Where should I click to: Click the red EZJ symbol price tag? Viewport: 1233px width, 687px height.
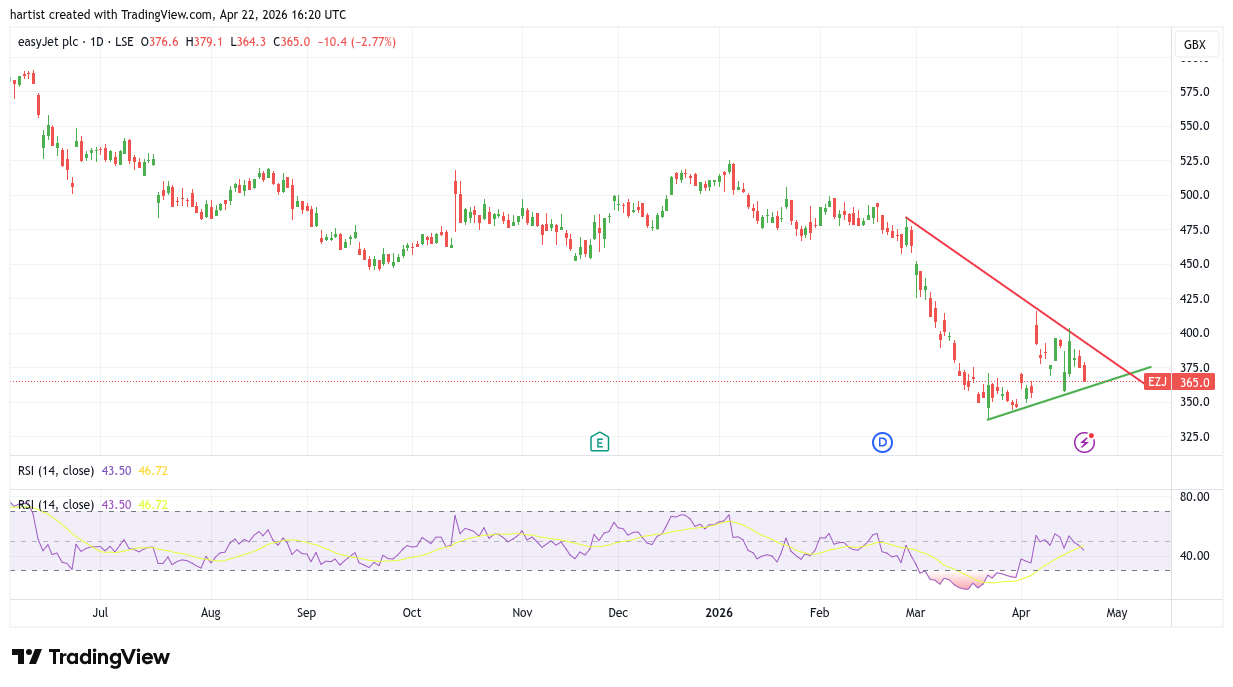pos(1158,382)
